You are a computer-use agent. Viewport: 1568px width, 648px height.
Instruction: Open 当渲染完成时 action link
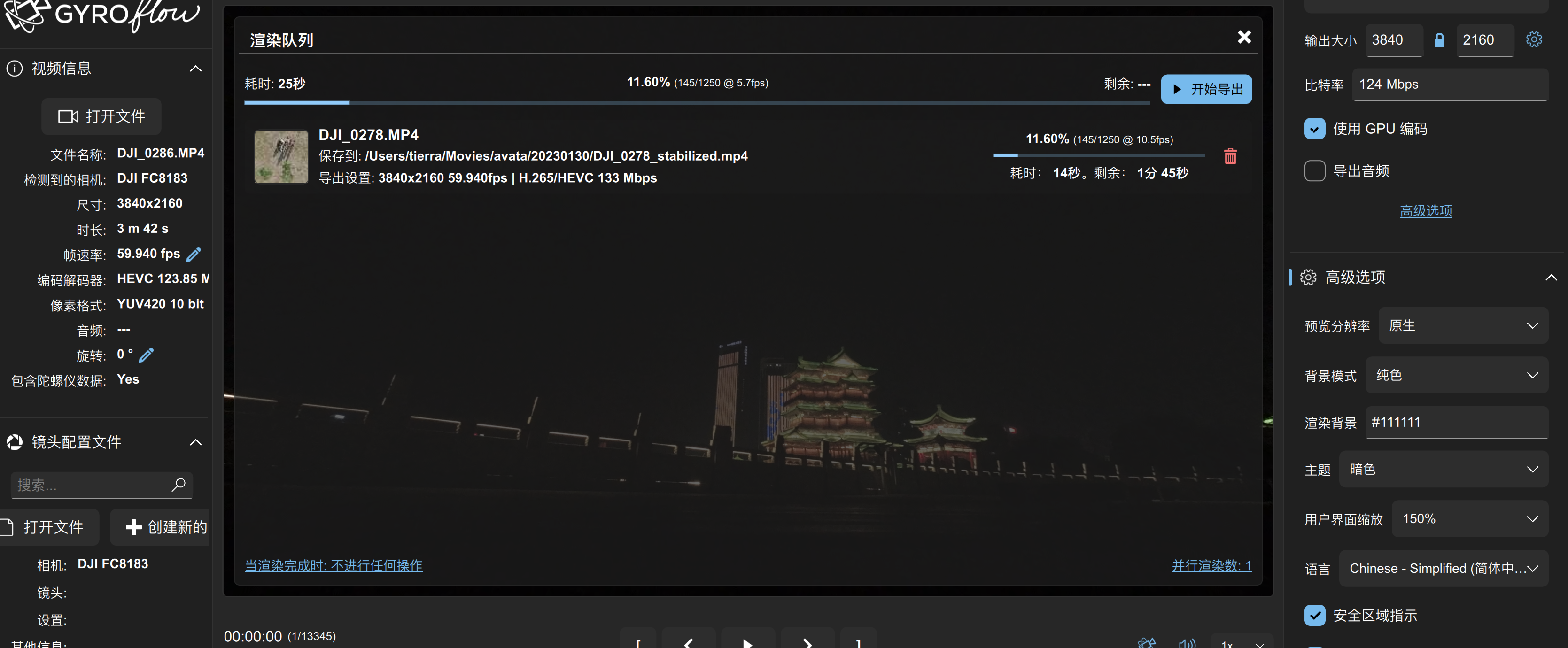click(x=333, y=566)
